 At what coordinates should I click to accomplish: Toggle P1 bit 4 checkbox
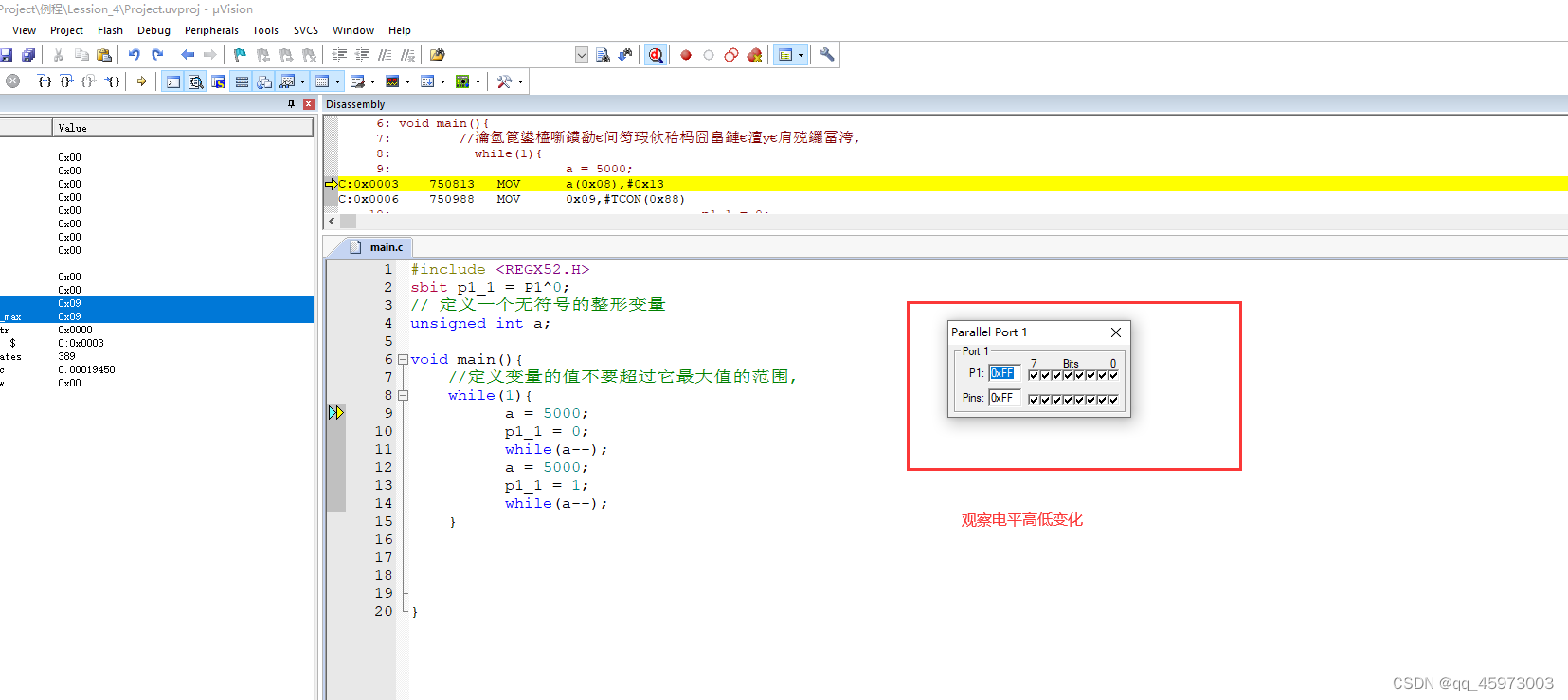click(x=1068, y=375)
